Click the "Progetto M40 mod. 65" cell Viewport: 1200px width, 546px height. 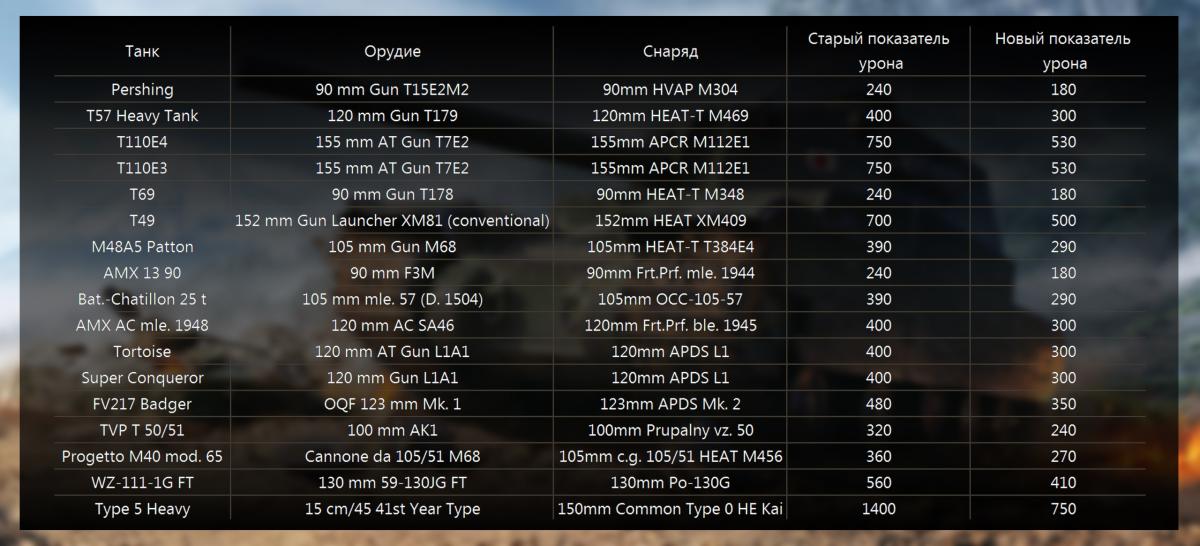(142, 456)
